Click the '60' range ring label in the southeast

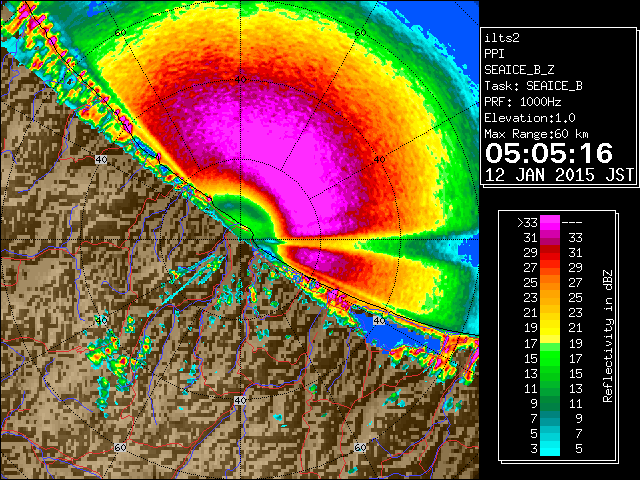pyautogui.click(x=360, y=447)
